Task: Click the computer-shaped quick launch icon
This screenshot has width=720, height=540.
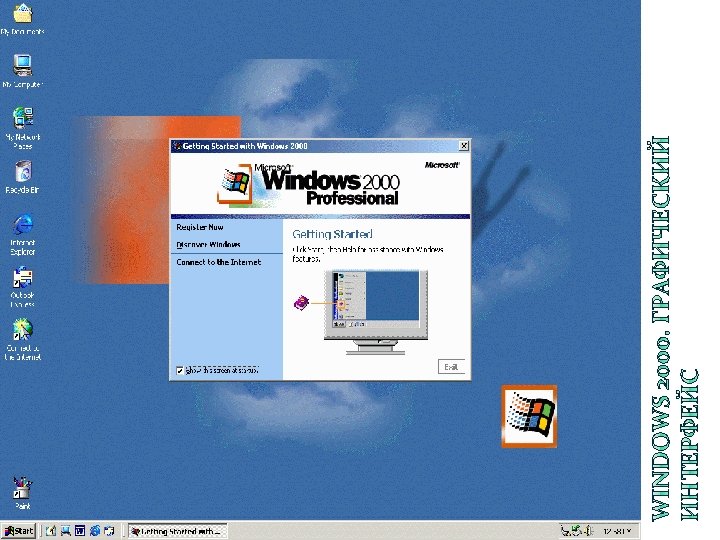Action: tap(65, 531)
